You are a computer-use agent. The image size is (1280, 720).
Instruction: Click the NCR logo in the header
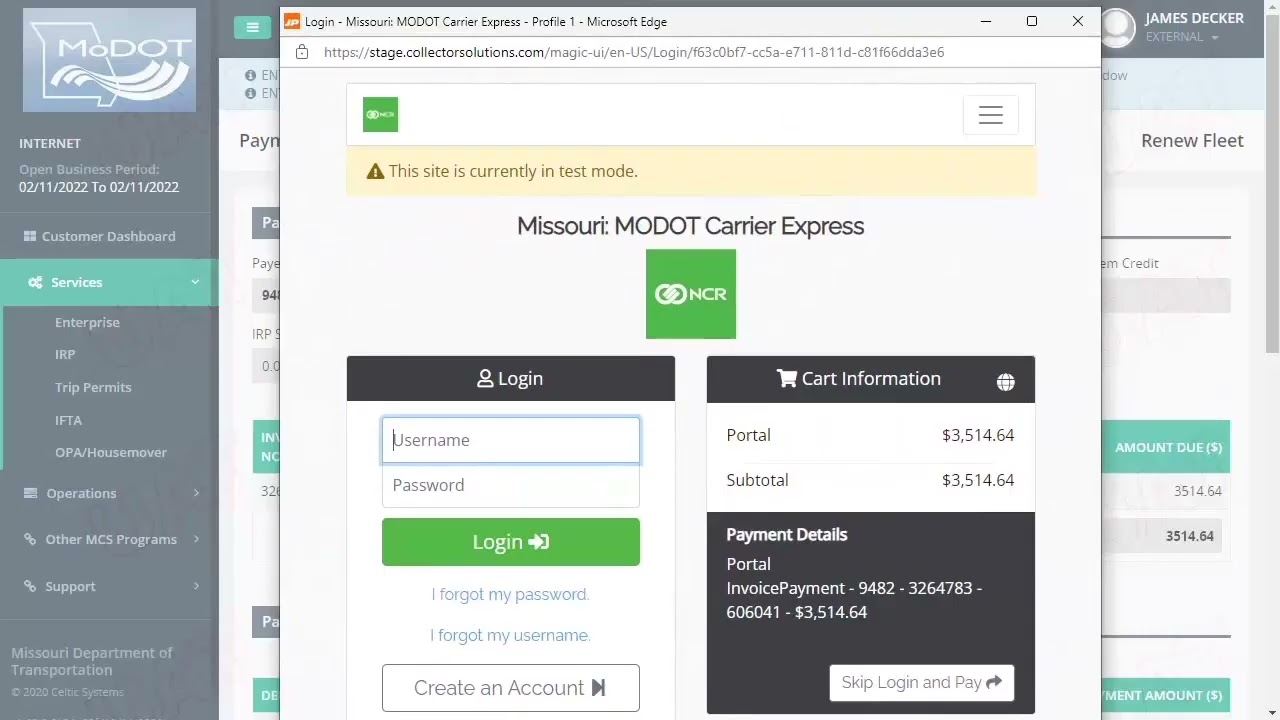[380, 114]
